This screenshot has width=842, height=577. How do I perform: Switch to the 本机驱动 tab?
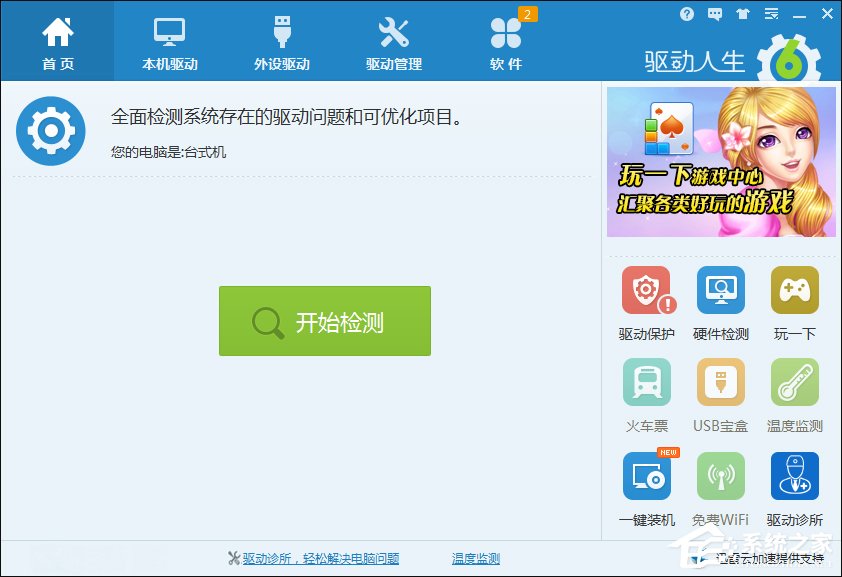tap(168, 40)
